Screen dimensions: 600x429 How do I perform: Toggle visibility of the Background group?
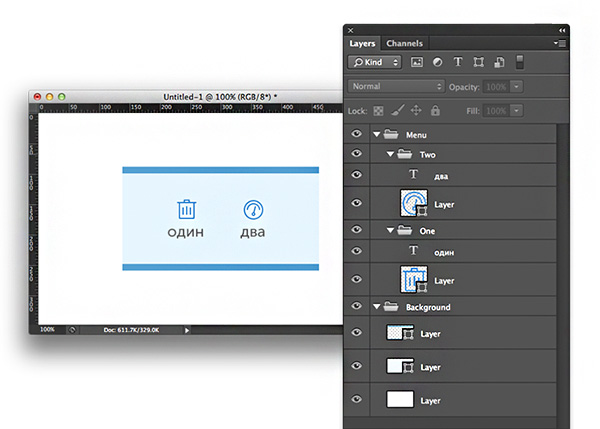click(357, 307)
